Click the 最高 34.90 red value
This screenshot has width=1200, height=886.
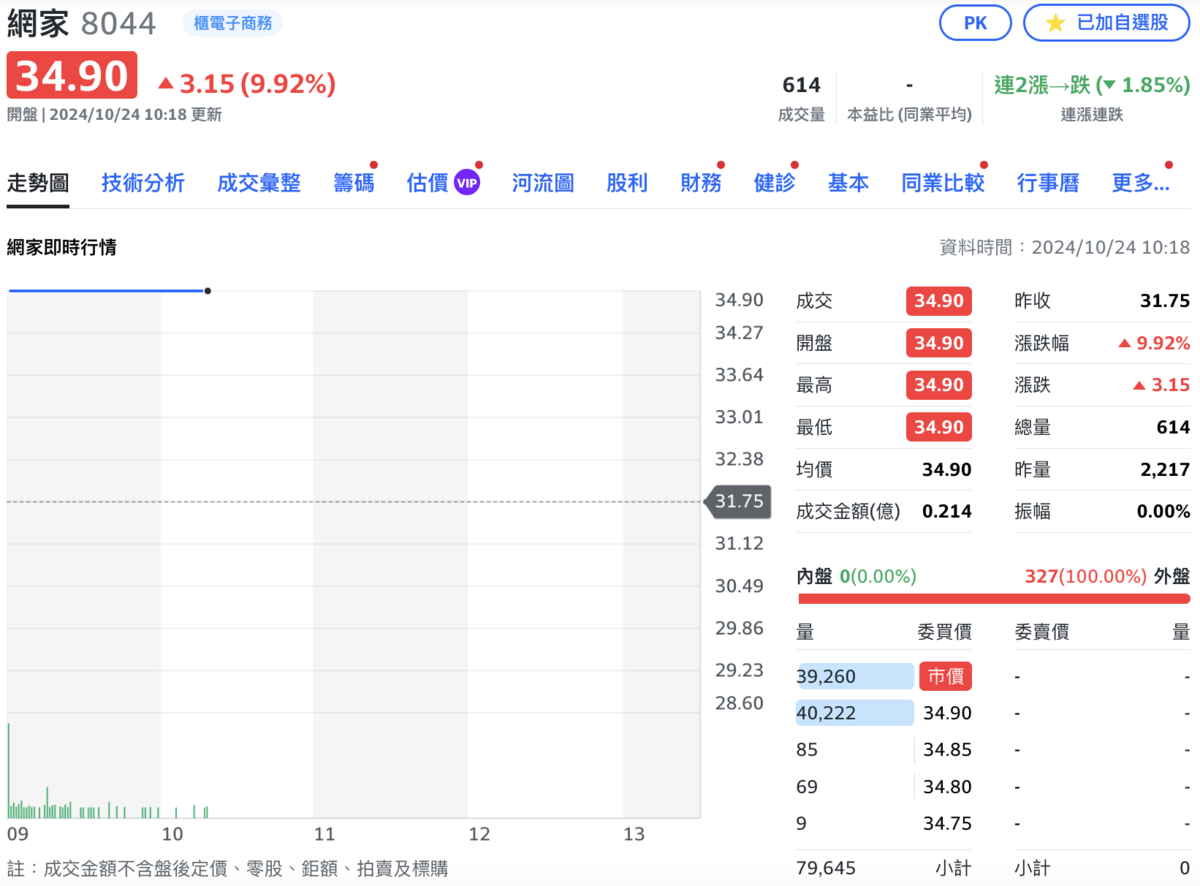pyautogui.click(x=939, y=385)
